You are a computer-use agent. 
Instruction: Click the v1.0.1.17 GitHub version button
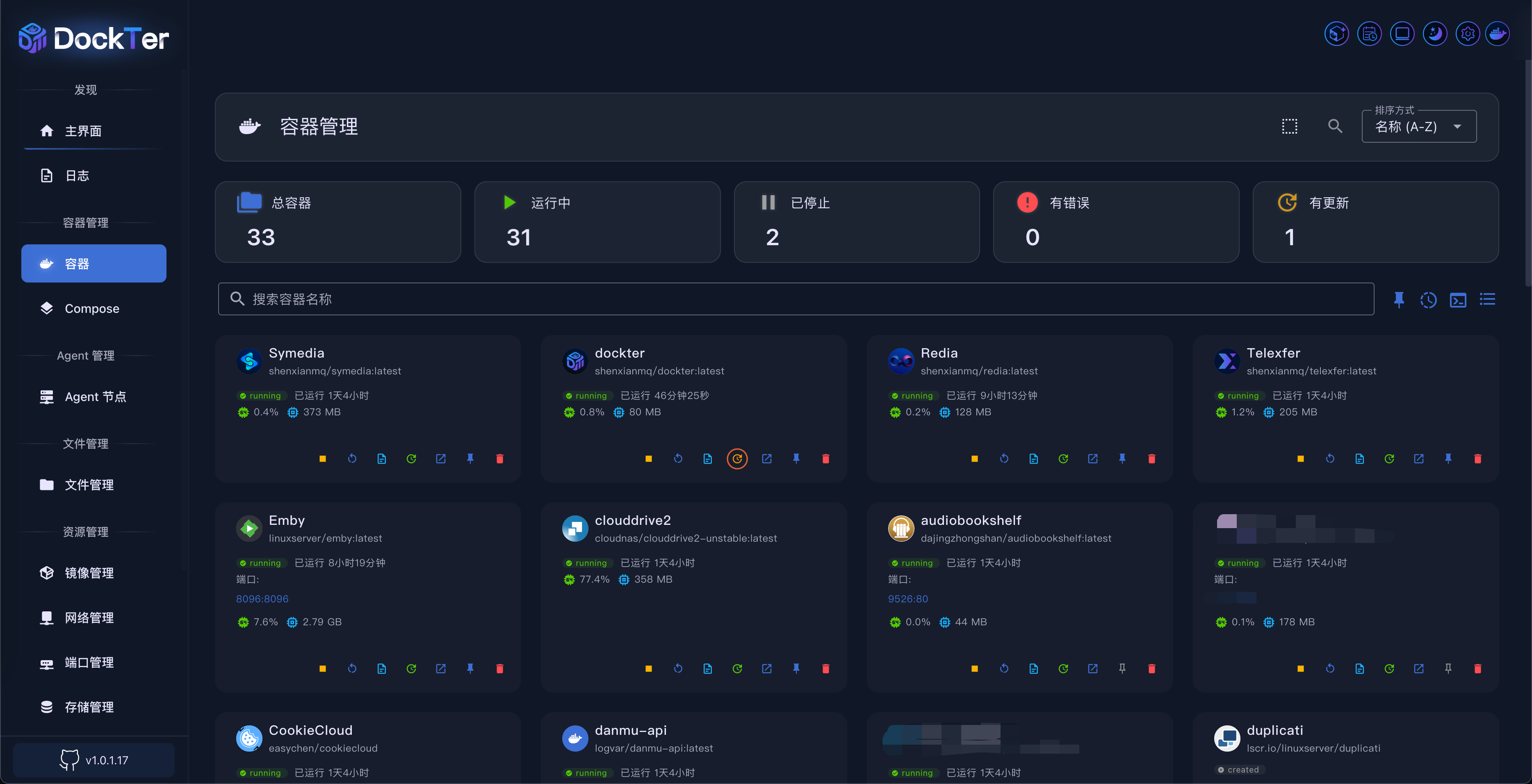pos(94,760)
